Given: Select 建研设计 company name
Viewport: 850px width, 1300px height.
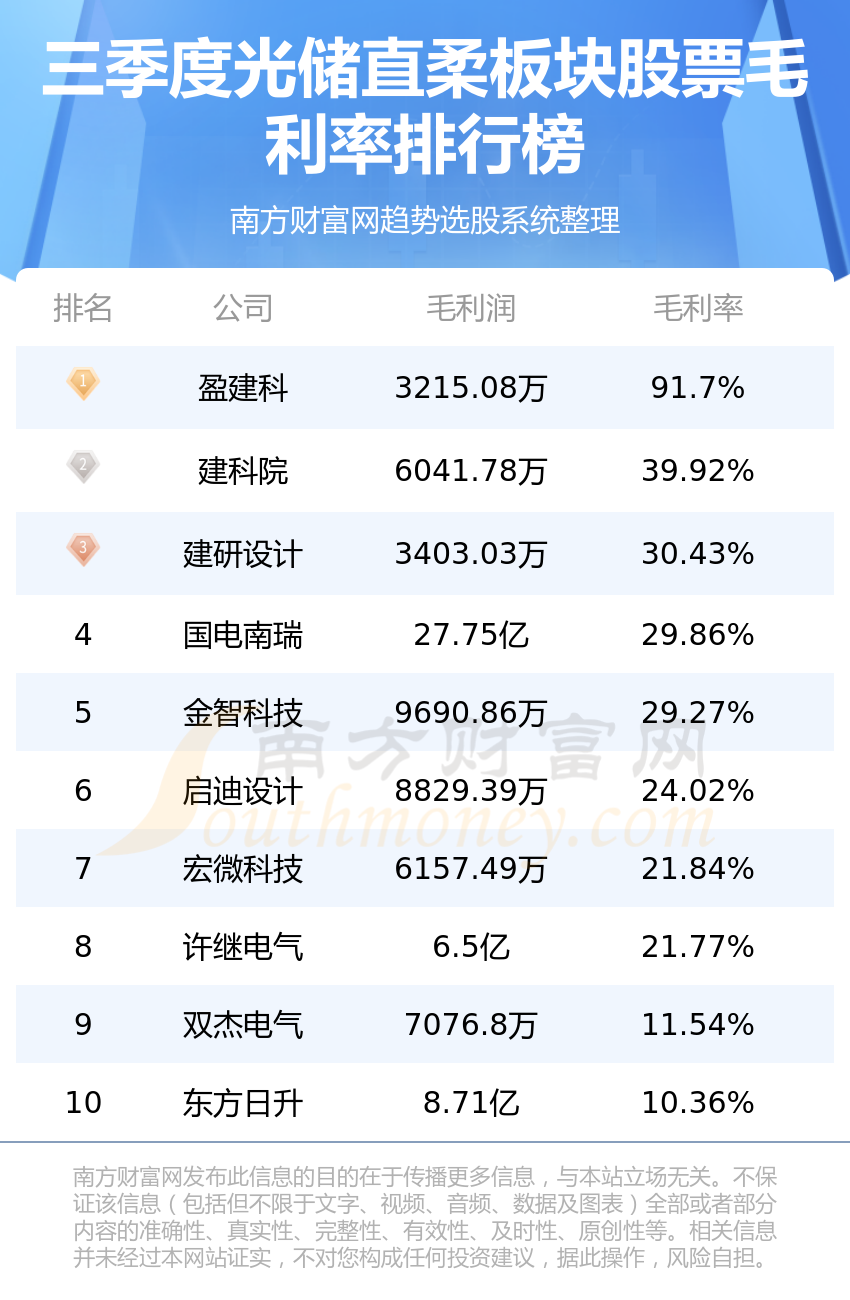Looking at the screenshot, I should (x=243, y=554).
